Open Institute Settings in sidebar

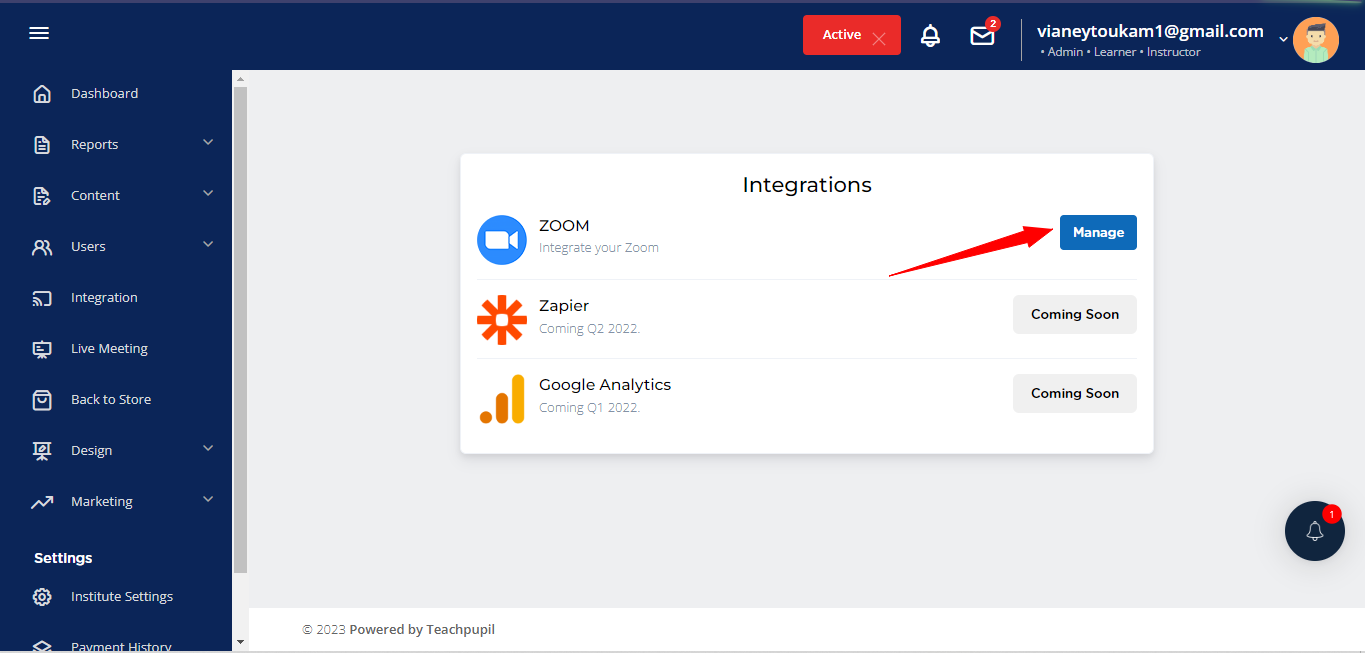(121, 597)
